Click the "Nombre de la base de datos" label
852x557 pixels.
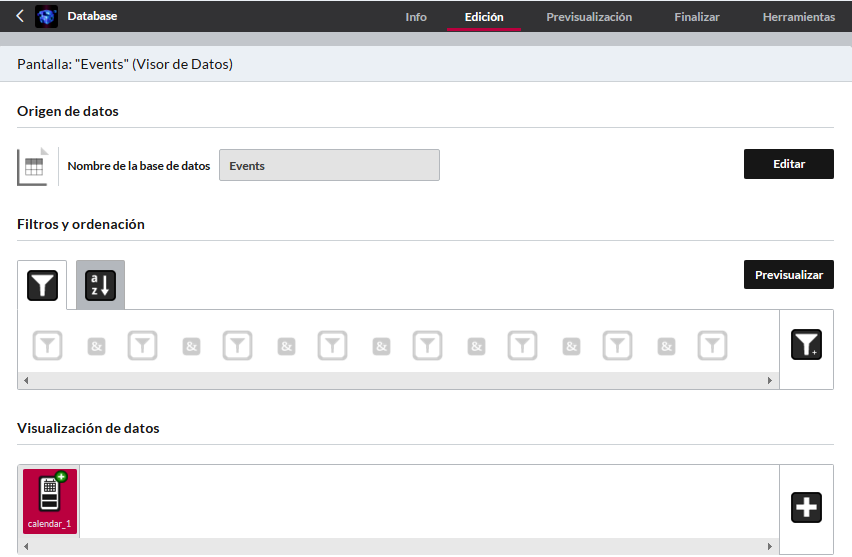click(x=139, y=166)
